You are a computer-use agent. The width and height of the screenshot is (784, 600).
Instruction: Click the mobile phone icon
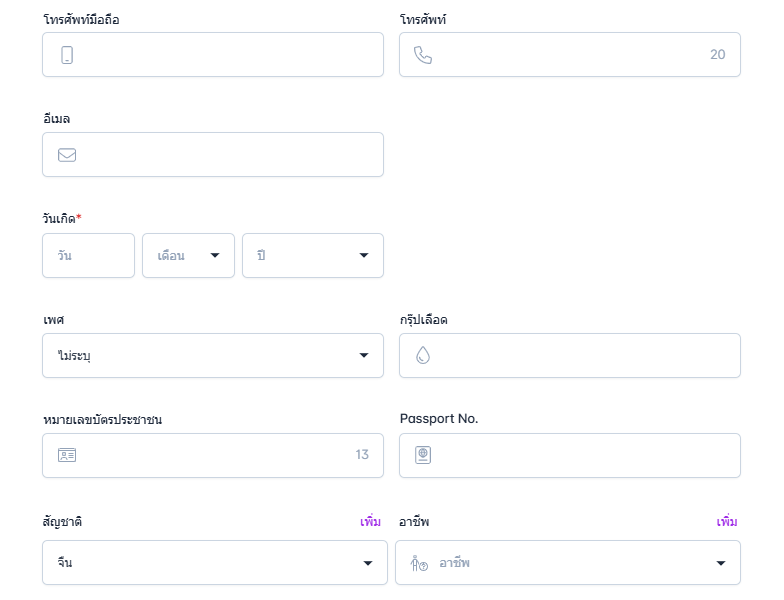pos(67,55)
